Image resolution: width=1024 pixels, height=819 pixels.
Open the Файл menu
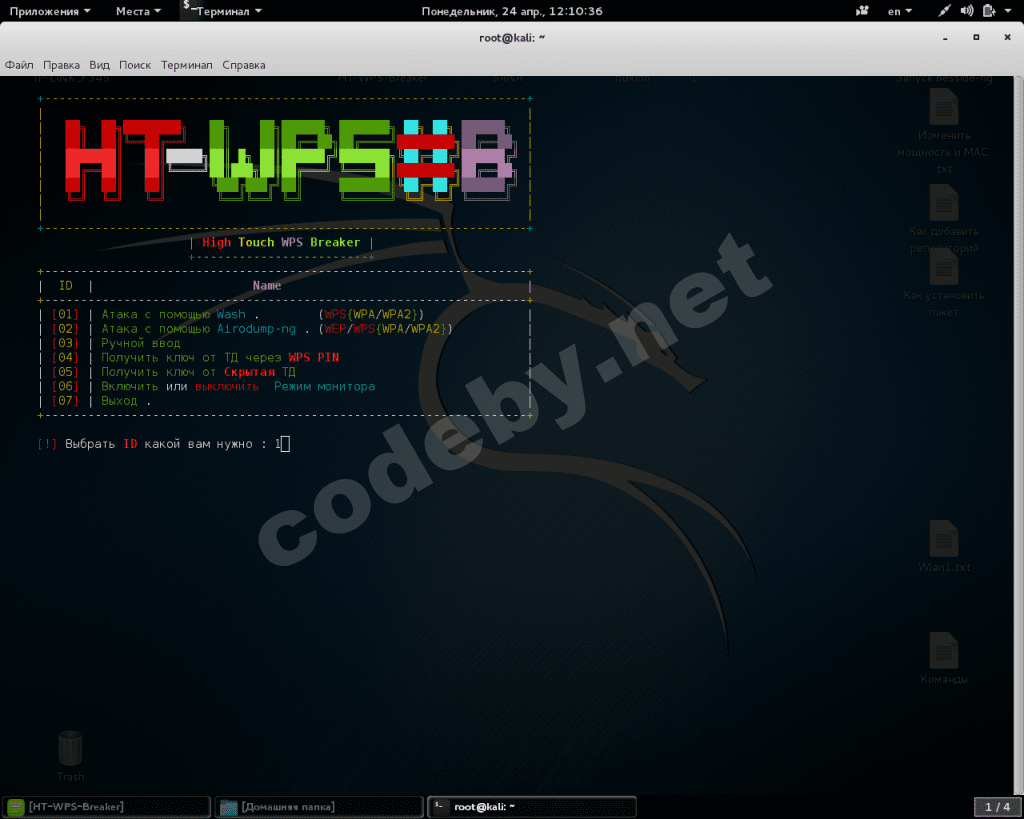(x=19, y=65)
